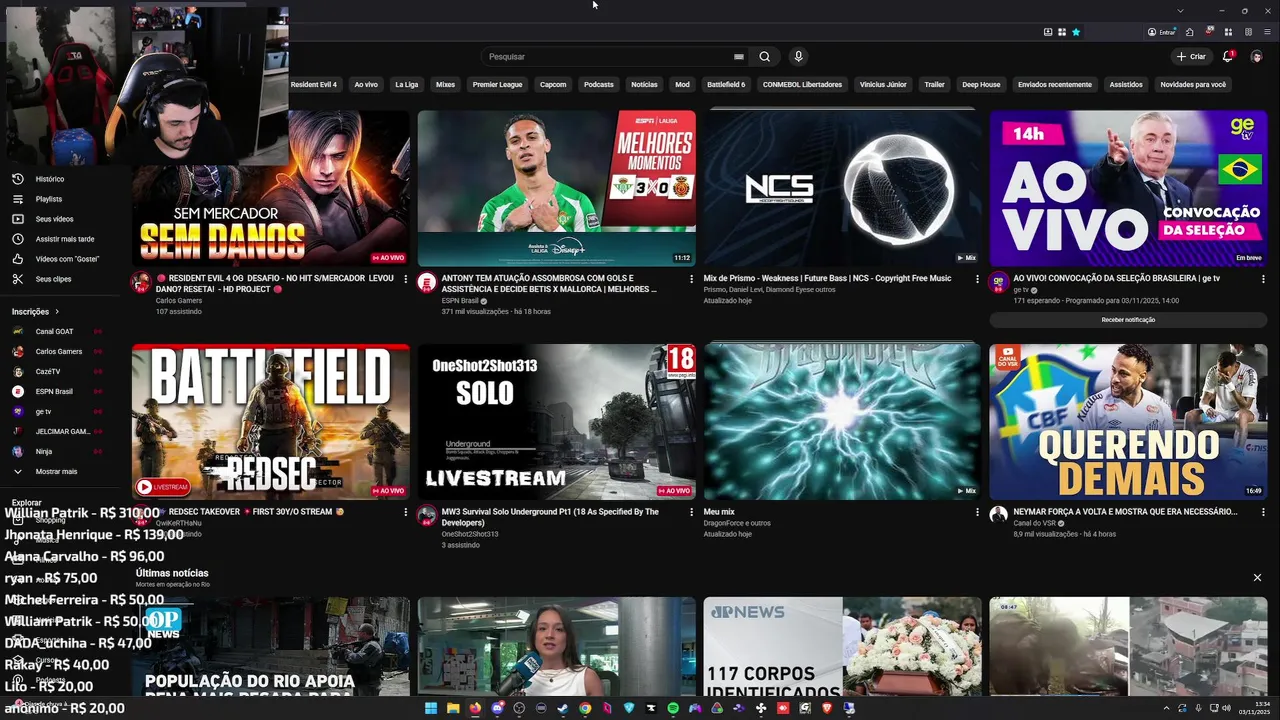Click the Criar button
Image resolution: width=1280 pixels, height=720 pixels.
pyautogui.click(x=1191, y=57)
